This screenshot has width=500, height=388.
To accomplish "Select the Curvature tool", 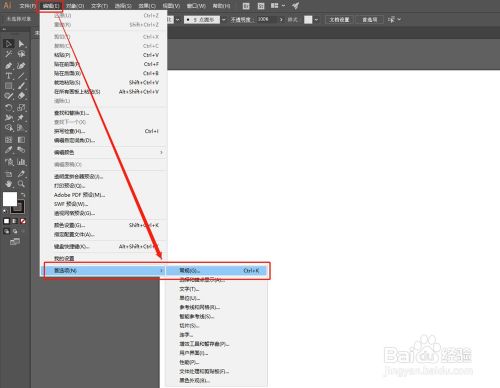I will point(21,66).
